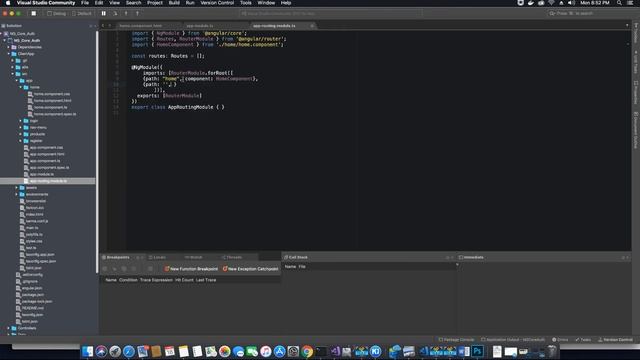
Task: Open the Build menu
Action: (x=174, y=3)
